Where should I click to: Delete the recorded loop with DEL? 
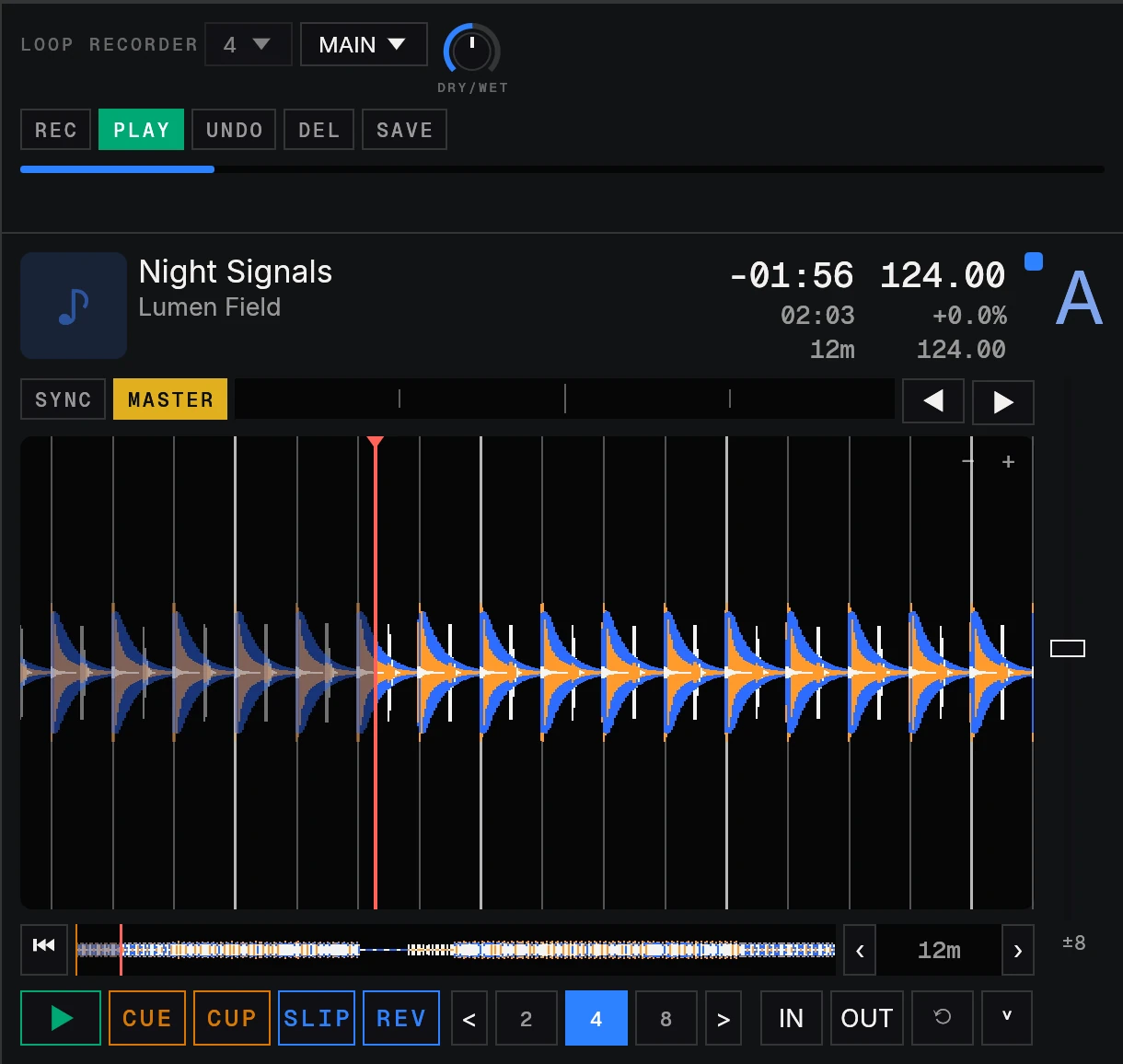coord(319,130)
